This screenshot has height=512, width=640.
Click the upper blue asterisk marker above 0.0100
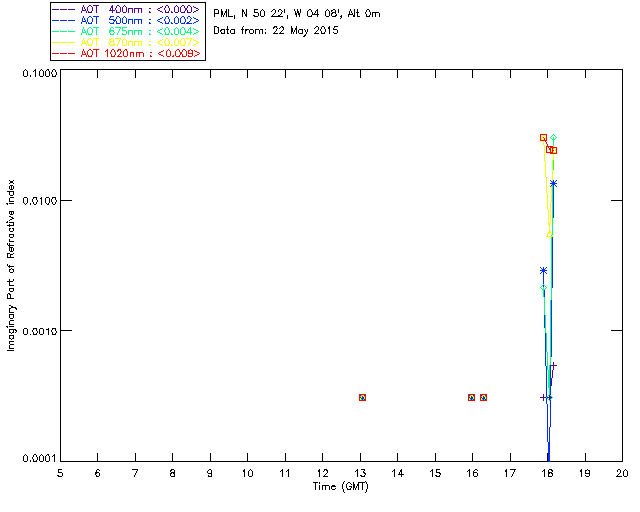pyautogui.click(x=553, y=184)
